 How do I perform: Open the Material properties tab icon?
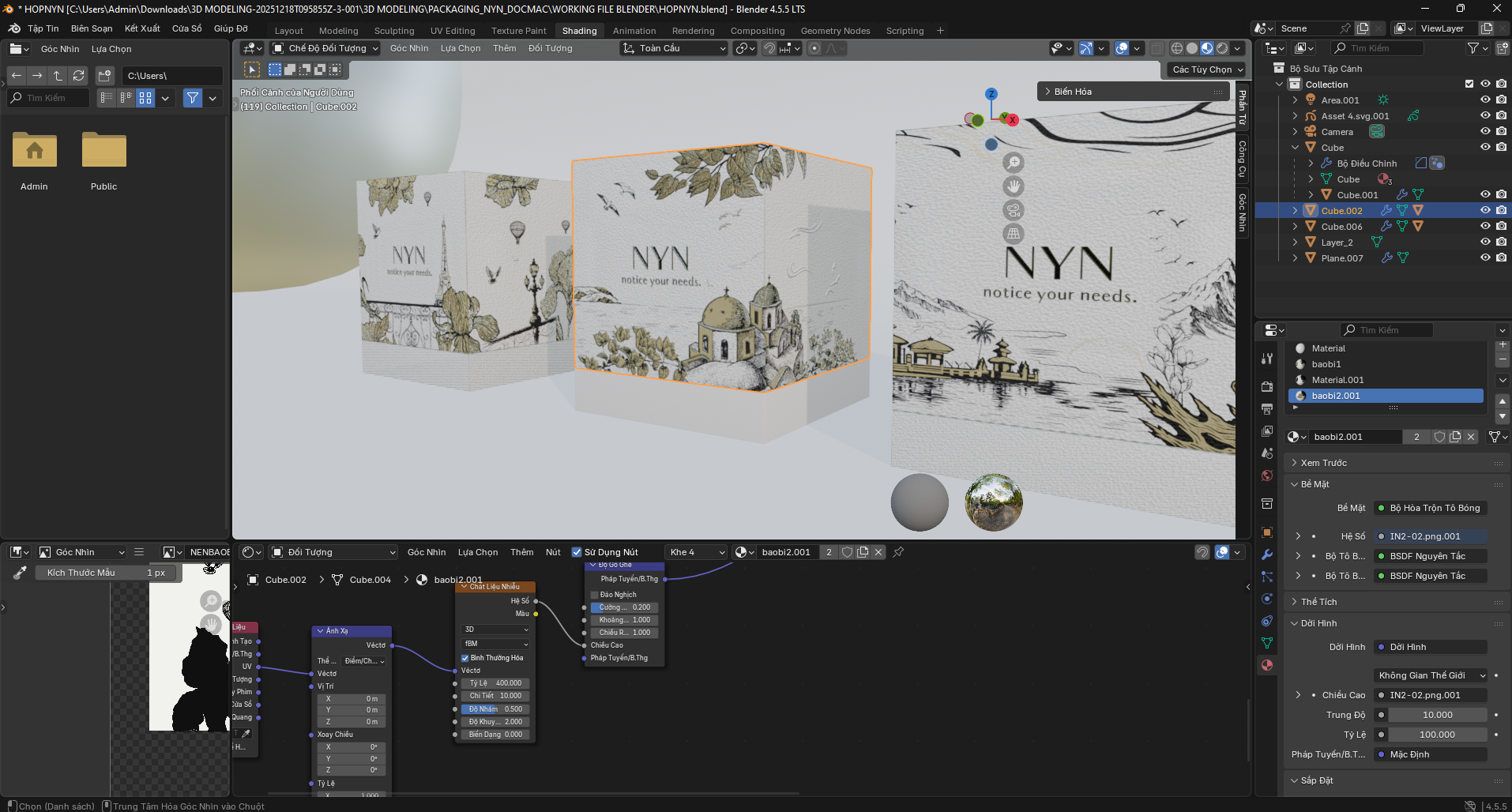[1267, 665]
